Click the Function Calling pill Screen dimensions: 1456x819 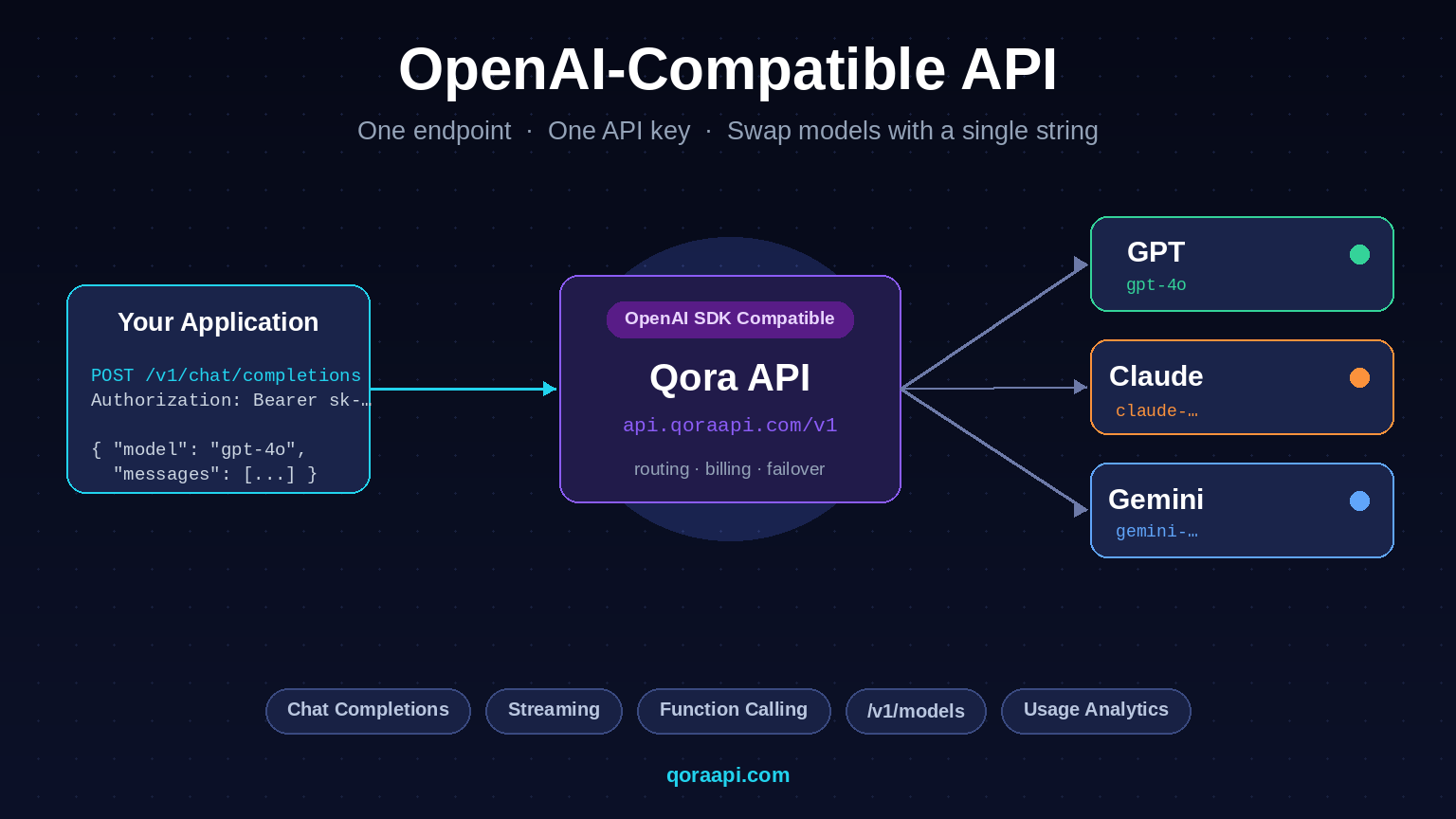coord(734,711)
